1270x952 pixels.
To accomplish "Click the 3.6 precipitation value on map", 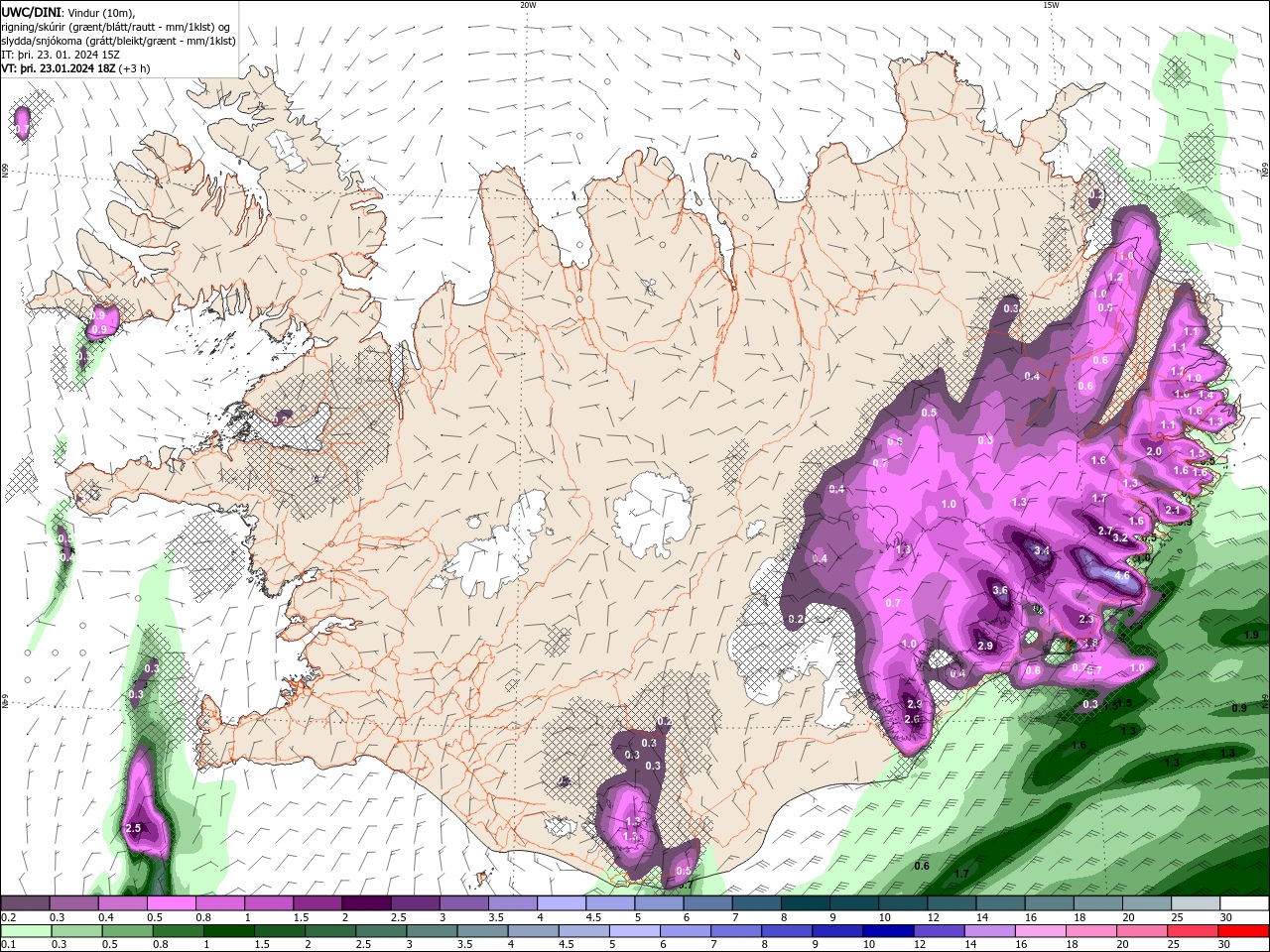I will pyautogui.click(x=1000, y=590).
